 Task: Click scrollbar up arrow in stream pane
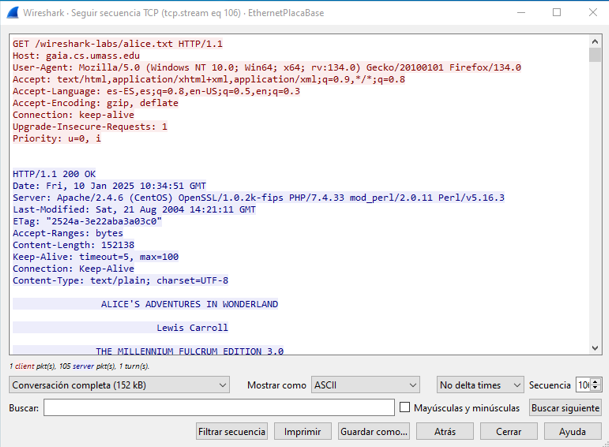(595, 42)
